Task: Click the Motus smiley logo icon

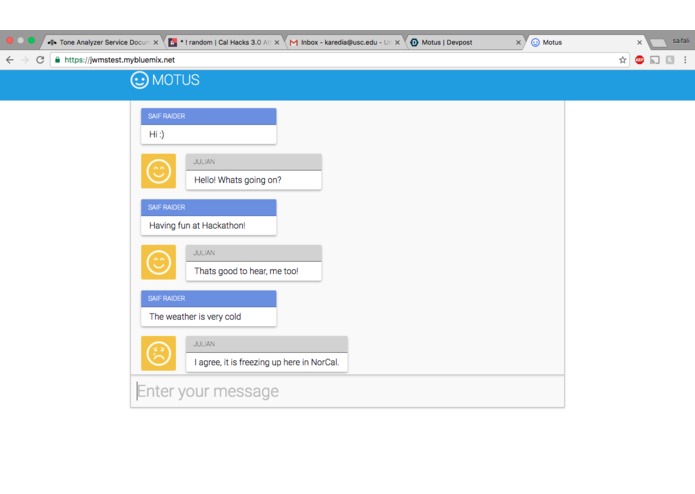Action: [139, 80]
